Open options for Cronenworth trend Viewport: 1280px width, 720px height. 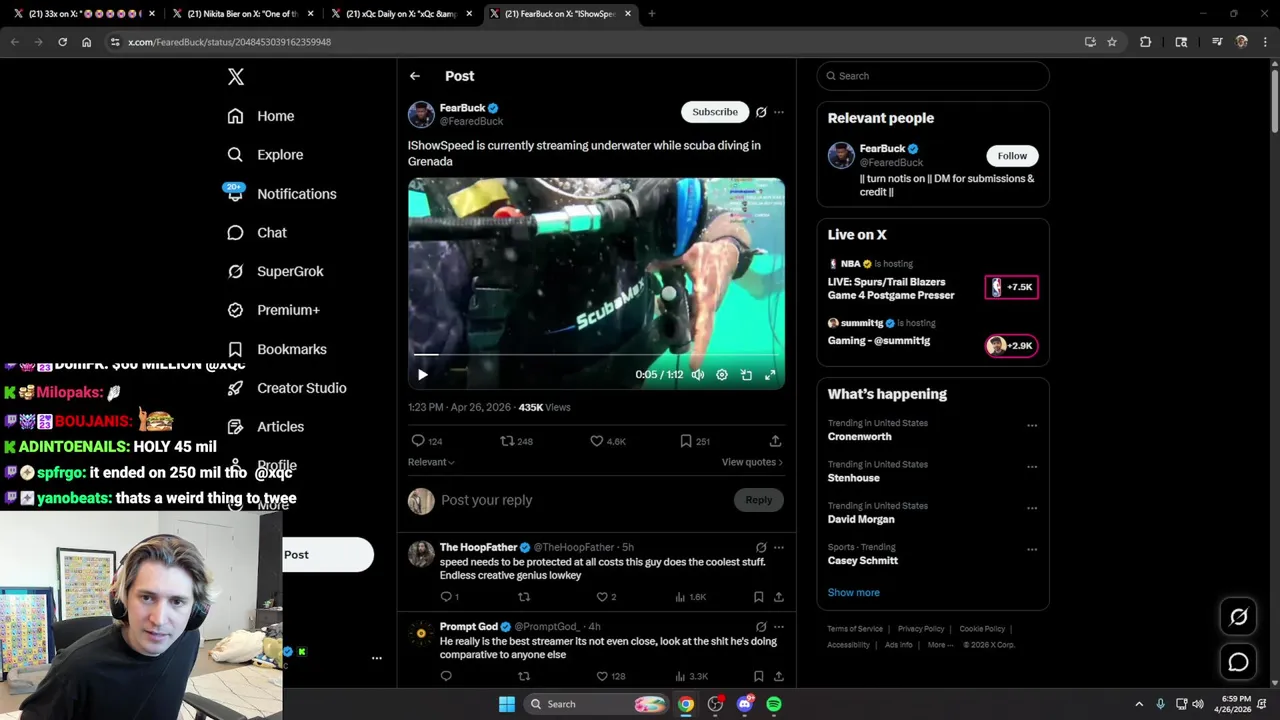click(x=1032, y=425)
